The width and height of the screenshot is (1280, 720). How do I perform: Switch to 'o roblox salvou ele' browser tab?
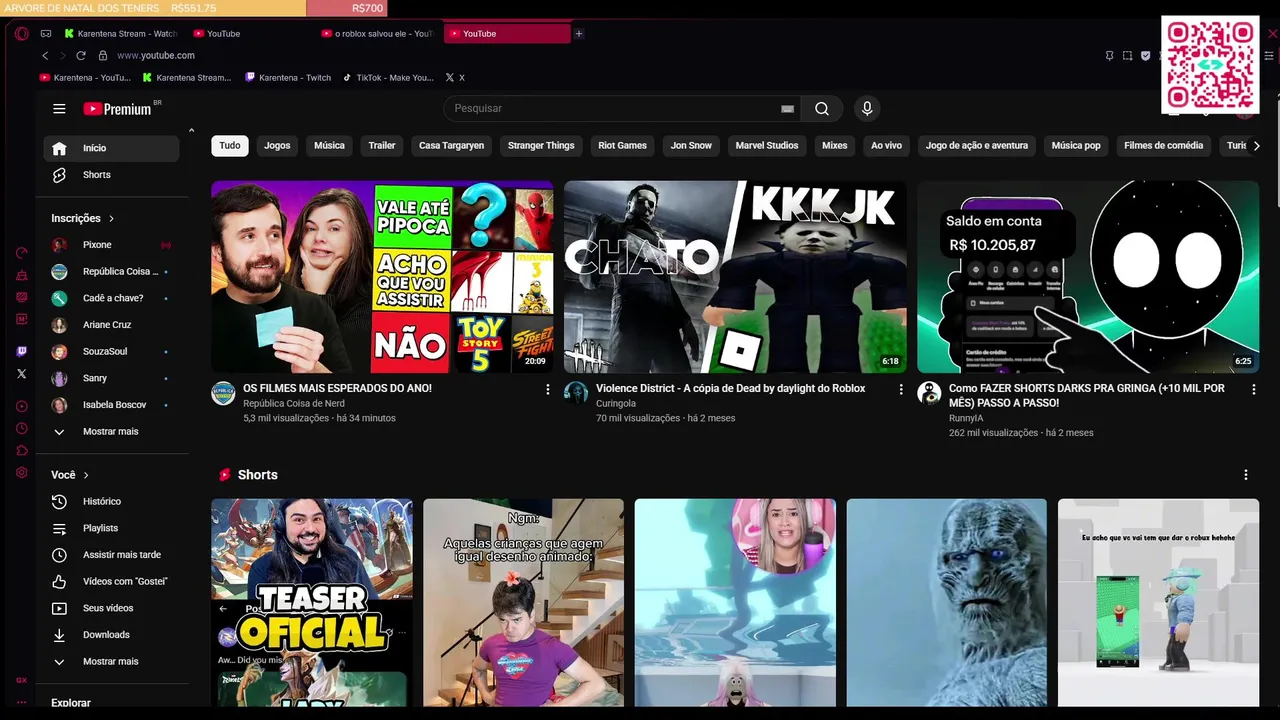click(376, 33)
